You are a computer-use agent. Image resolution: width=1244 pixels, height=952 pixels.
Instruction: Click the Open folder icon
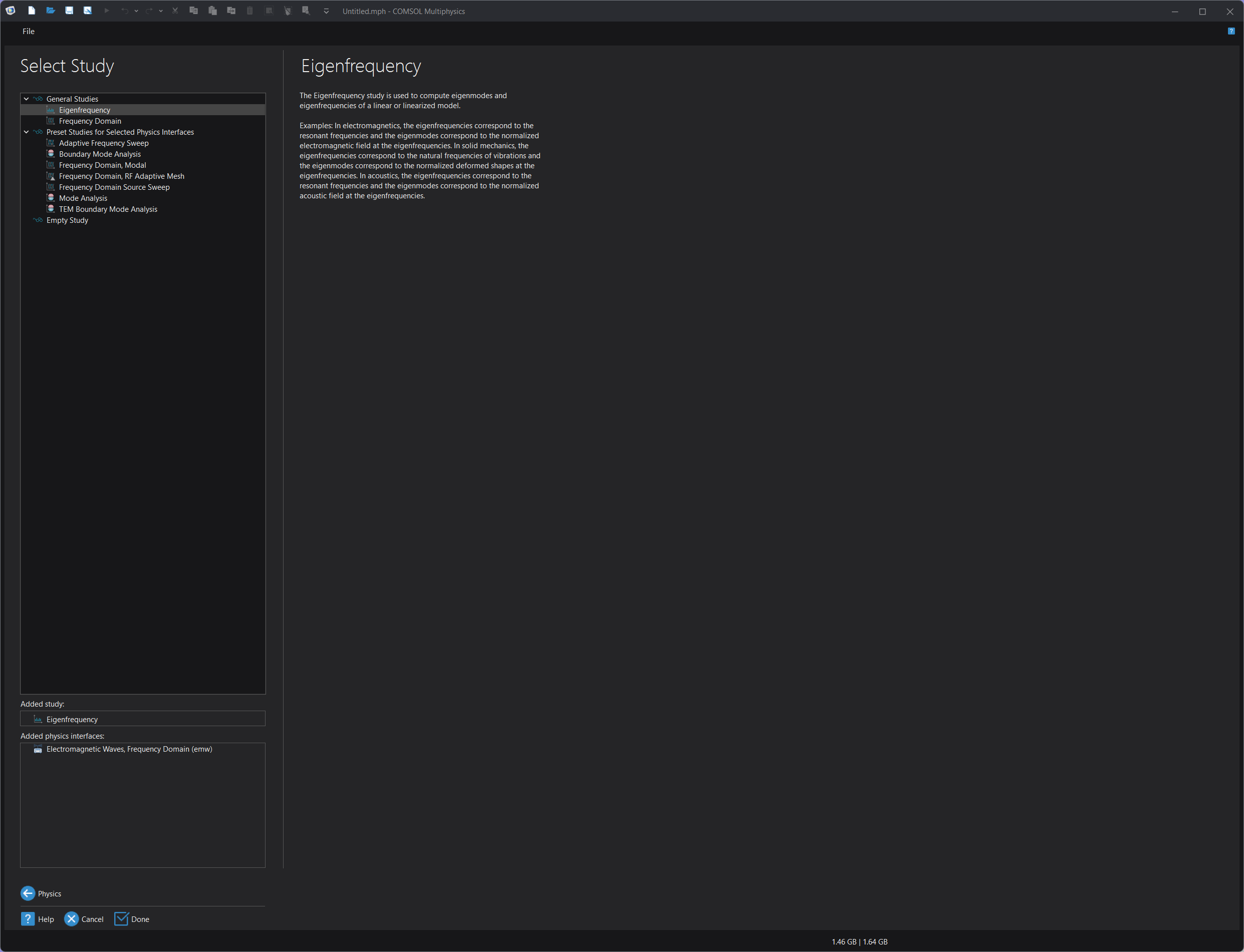[51, 11]
